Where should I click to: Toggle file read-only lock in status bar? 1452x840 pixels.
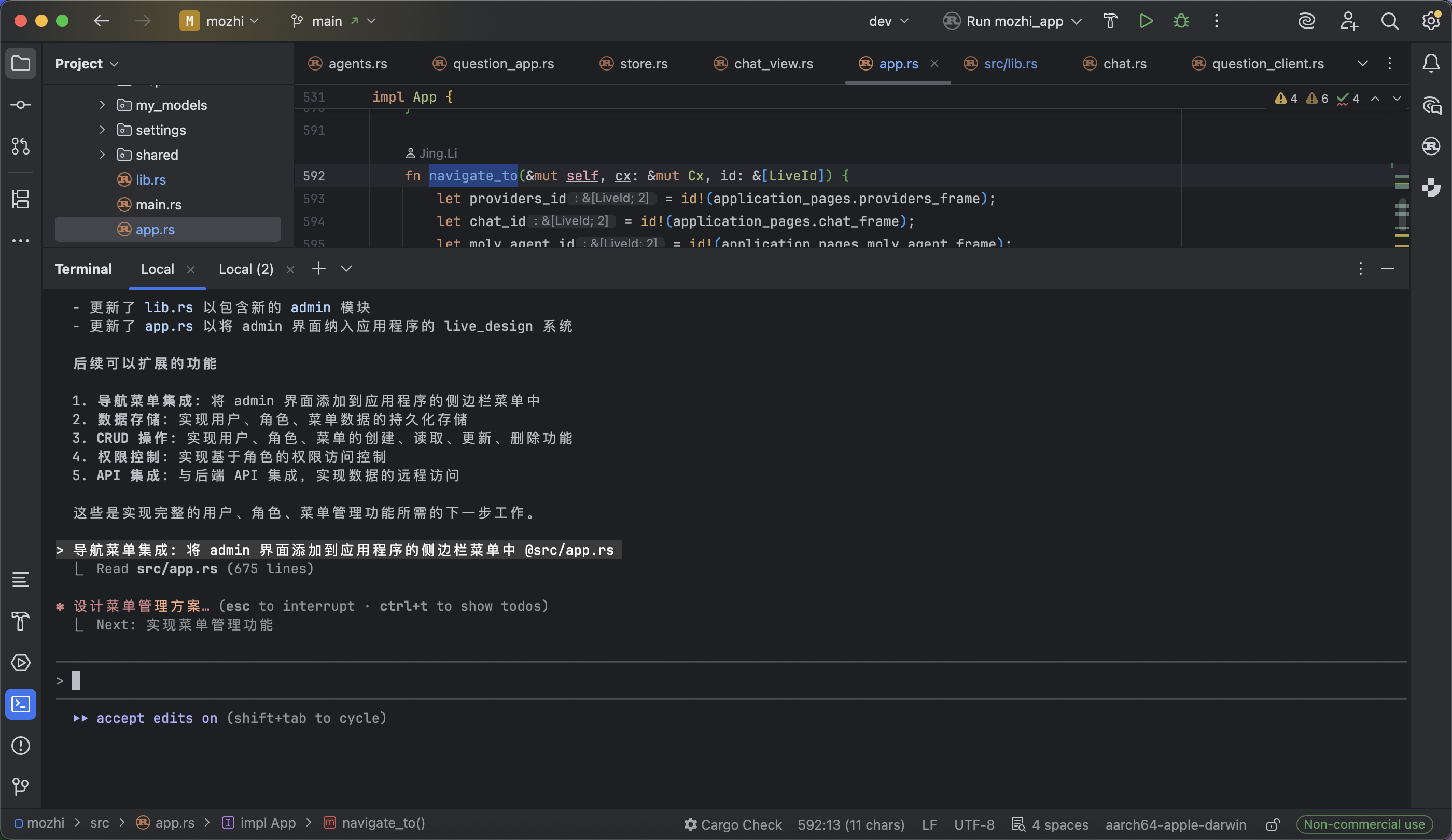[1273, 824]
